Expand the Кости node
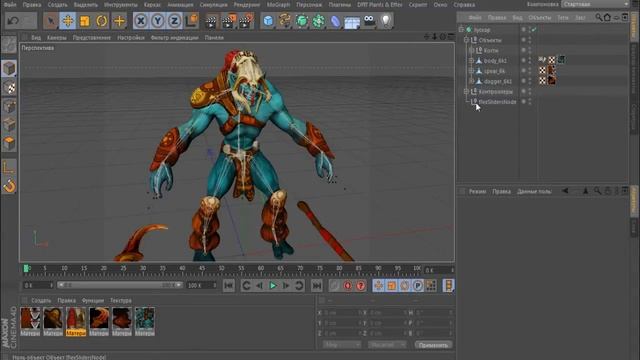The height and width of the screenshot is (360, 640). coord(471,50)
